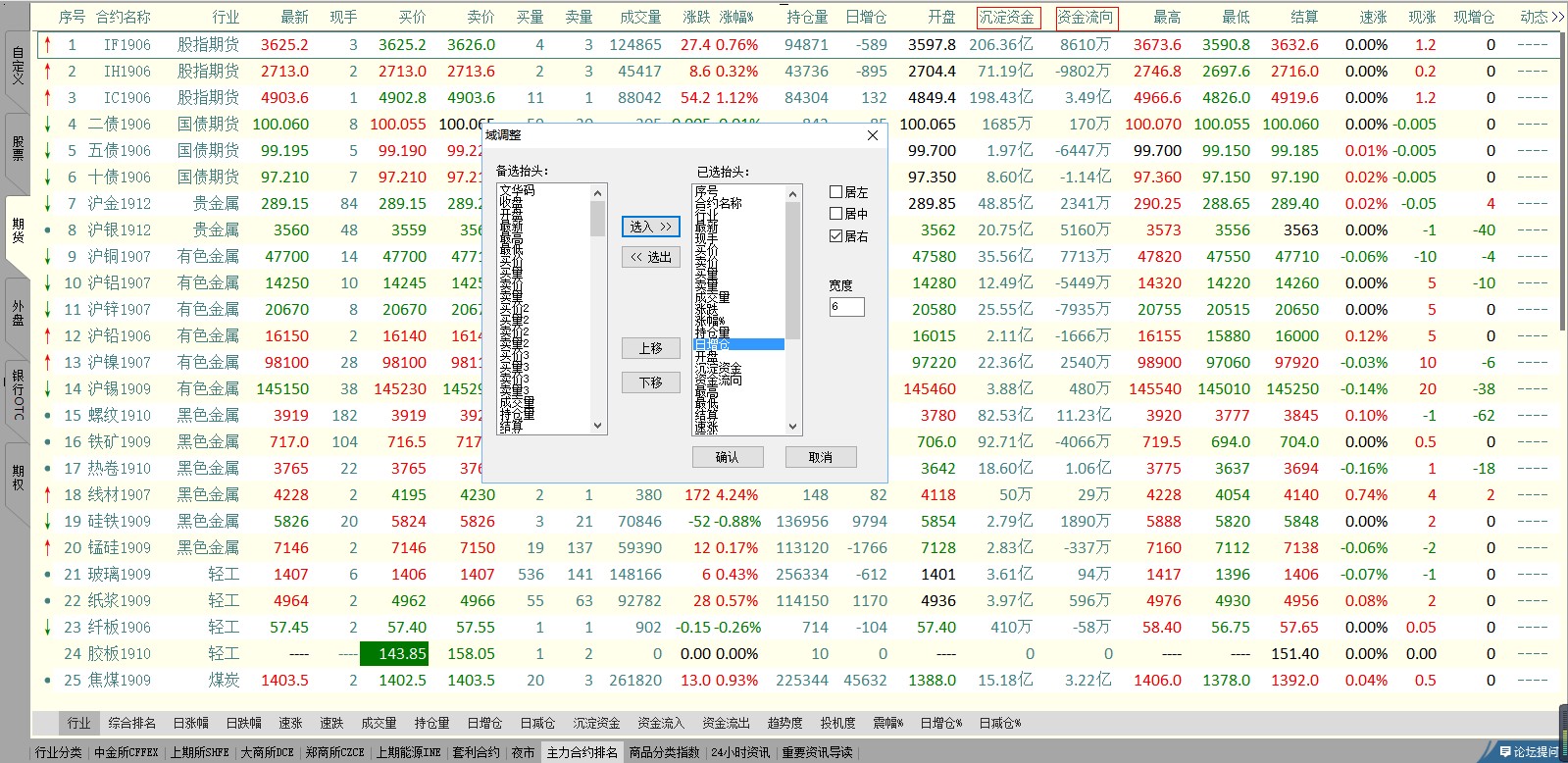Switch to the 外盘 side tab
The width and height of the screenshot is (1568, 763).
[18, 313]
